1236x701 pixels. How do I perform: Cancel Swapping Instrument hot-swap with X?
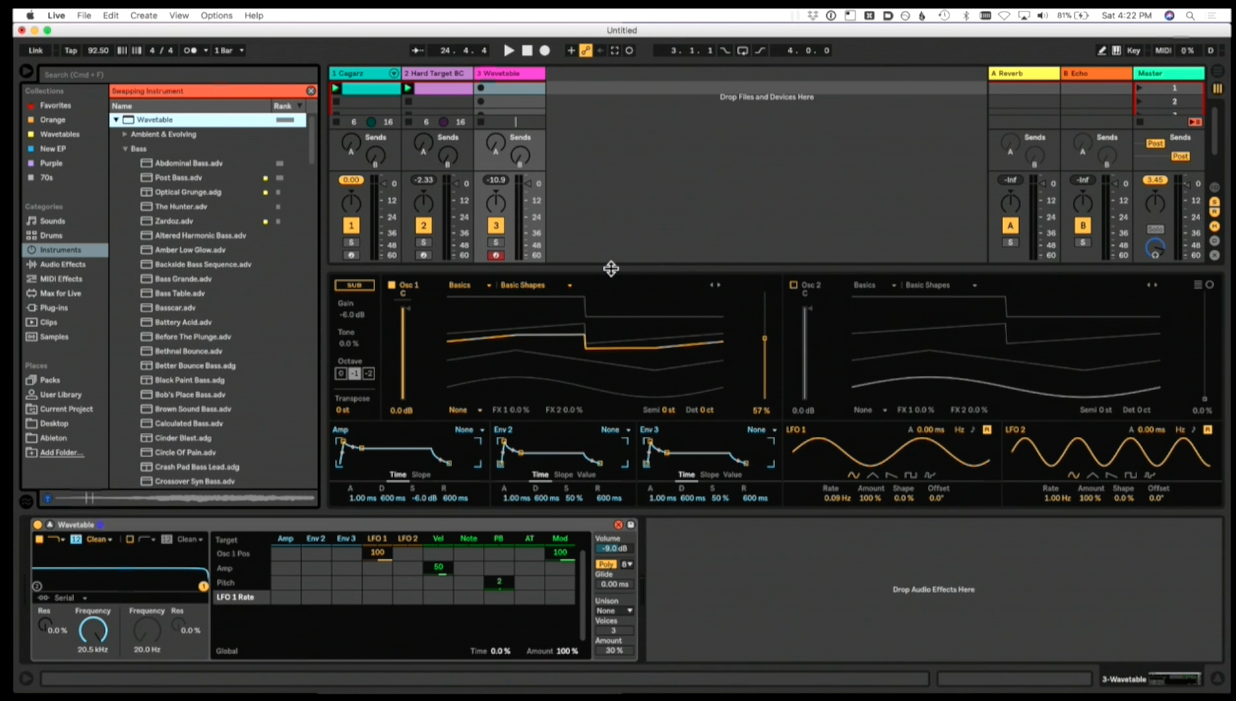pyautogui.click(x=310, y=91)
